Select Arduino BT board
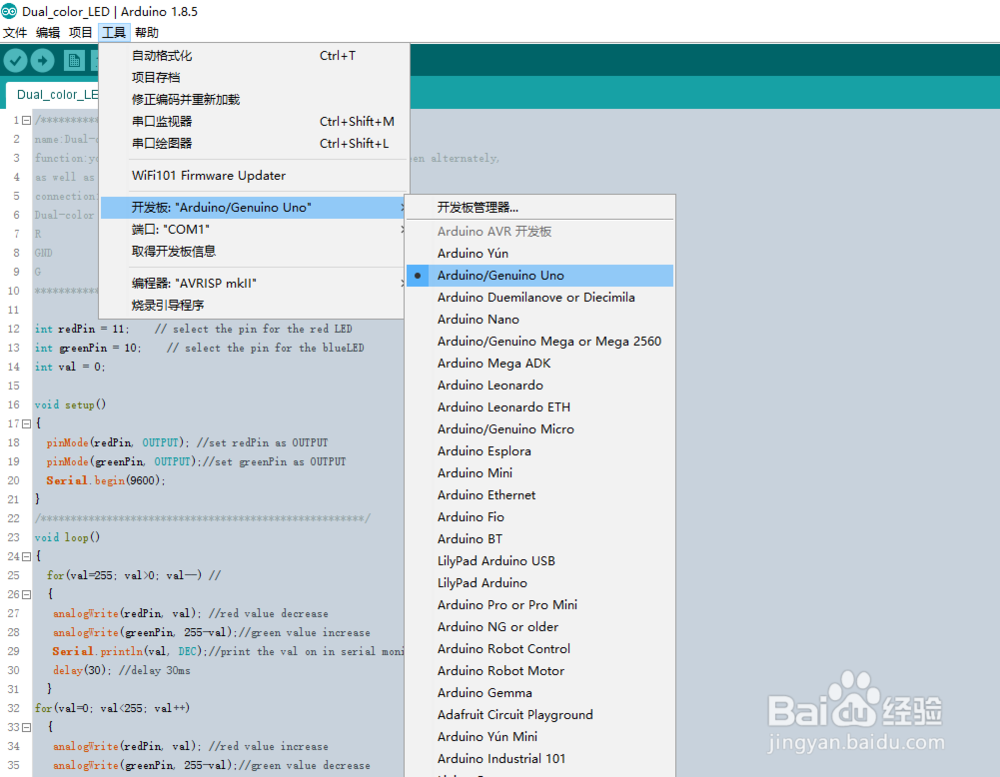Image resolution: width=1000 pixels, height=777 pixels. pos(540,539)
